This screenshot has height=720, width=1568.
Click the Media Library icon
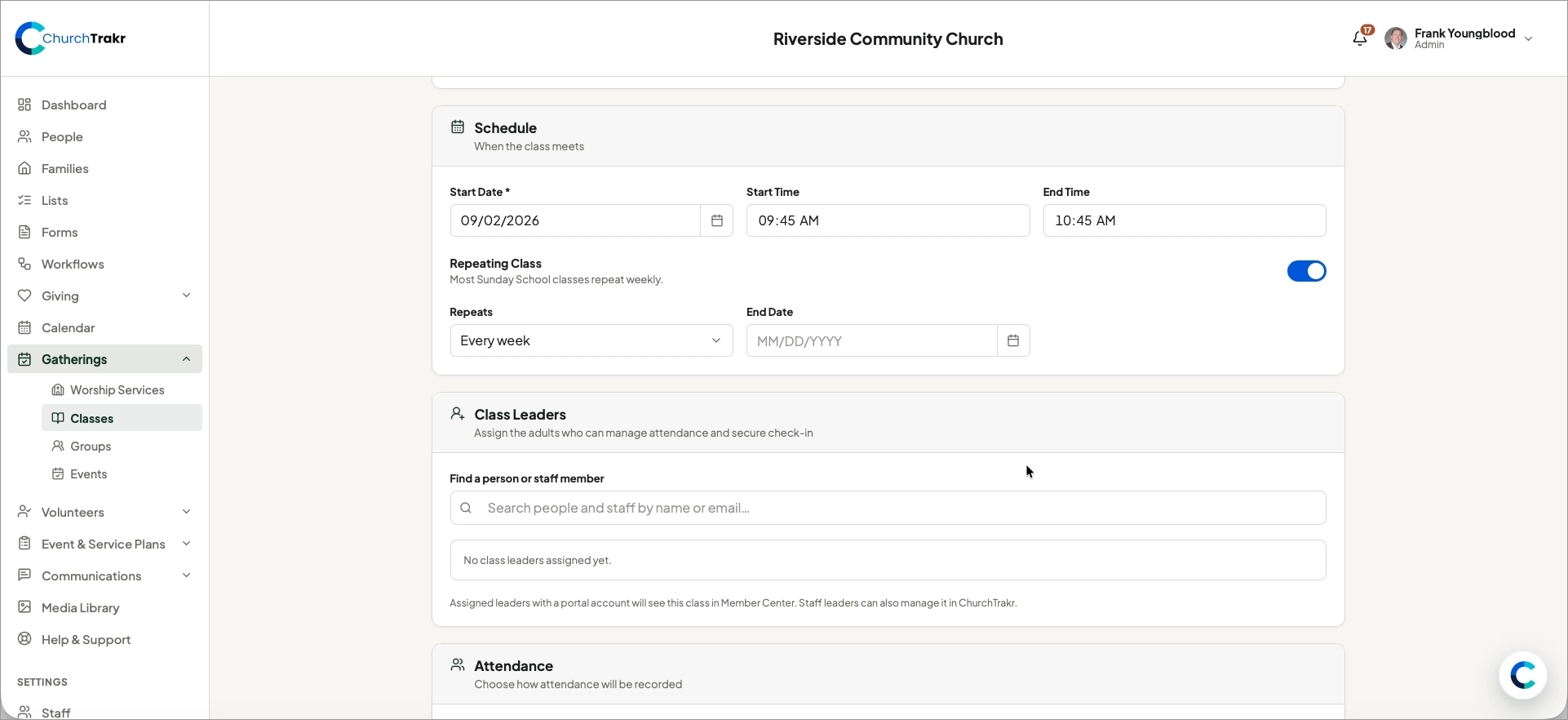24,607
